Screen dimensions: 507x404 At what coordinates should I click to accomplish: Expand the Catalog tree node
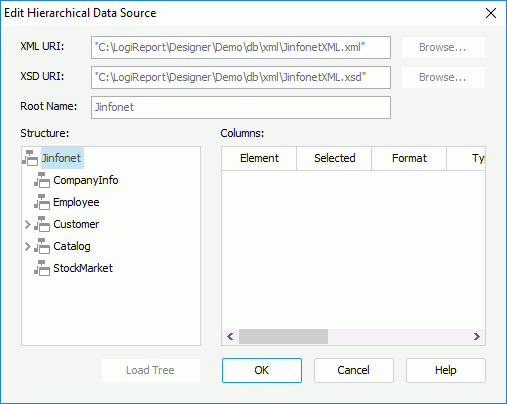[x=28, y=247]
